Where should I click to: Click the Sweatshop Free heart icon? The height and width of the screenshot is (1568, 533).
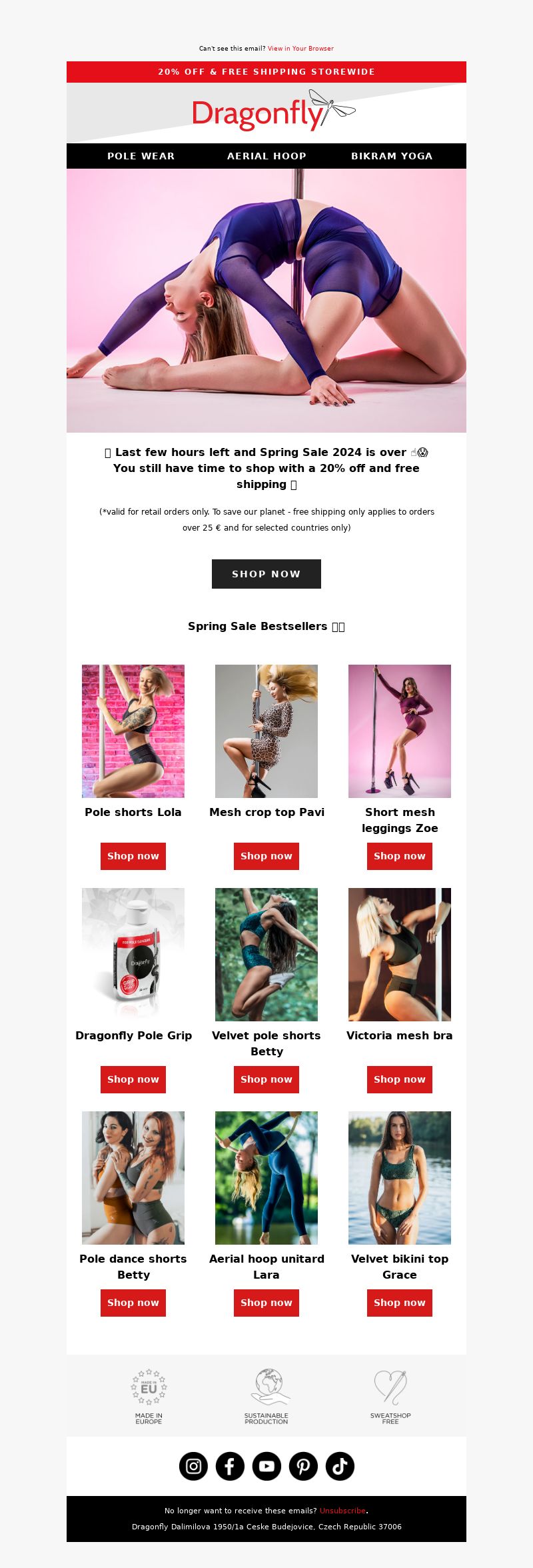pyautogui.click(x=390, y=1387)
